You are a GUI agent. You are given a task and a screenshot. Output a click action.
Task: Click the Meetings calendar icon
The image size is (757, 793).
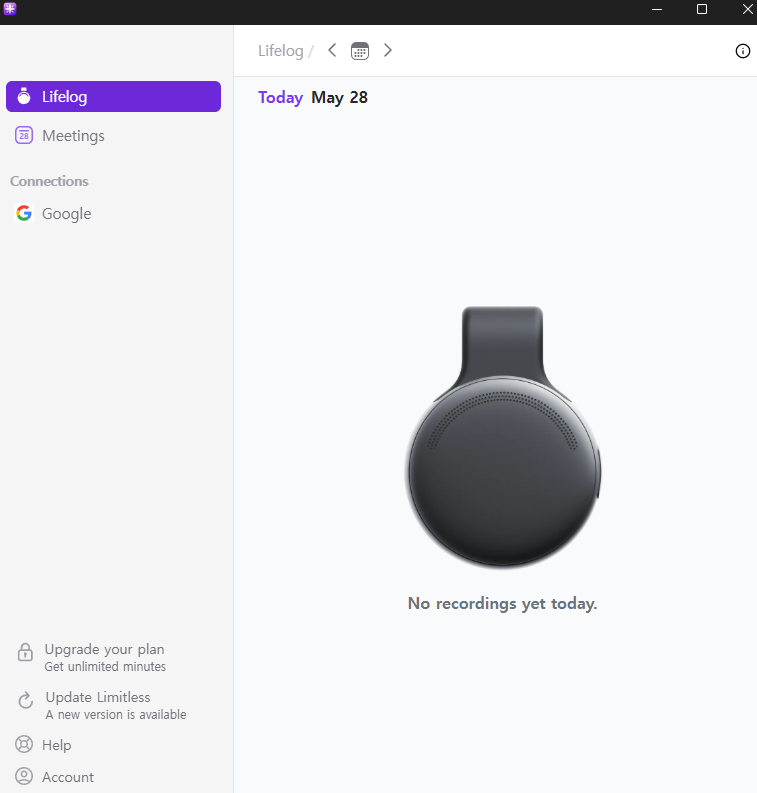(x=24, y=136)
